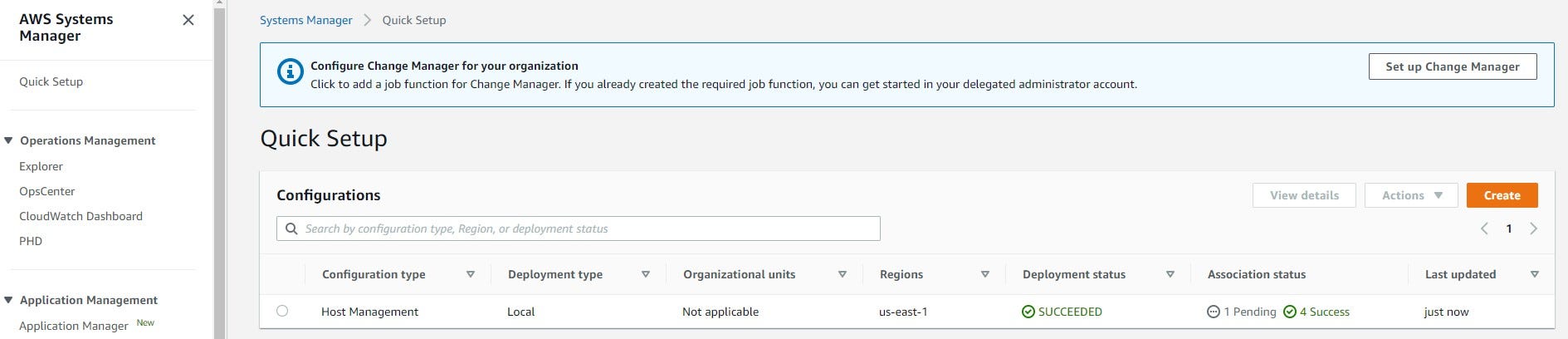This screenshot has height=339, width=1568.
Task: Sort by Last updated column arrow
Action: [x=1535, y=274]
